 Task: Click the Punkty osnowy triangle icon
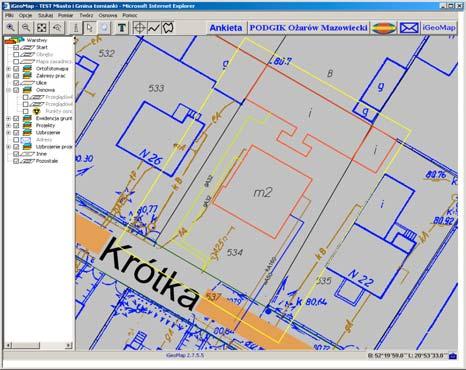36,111
